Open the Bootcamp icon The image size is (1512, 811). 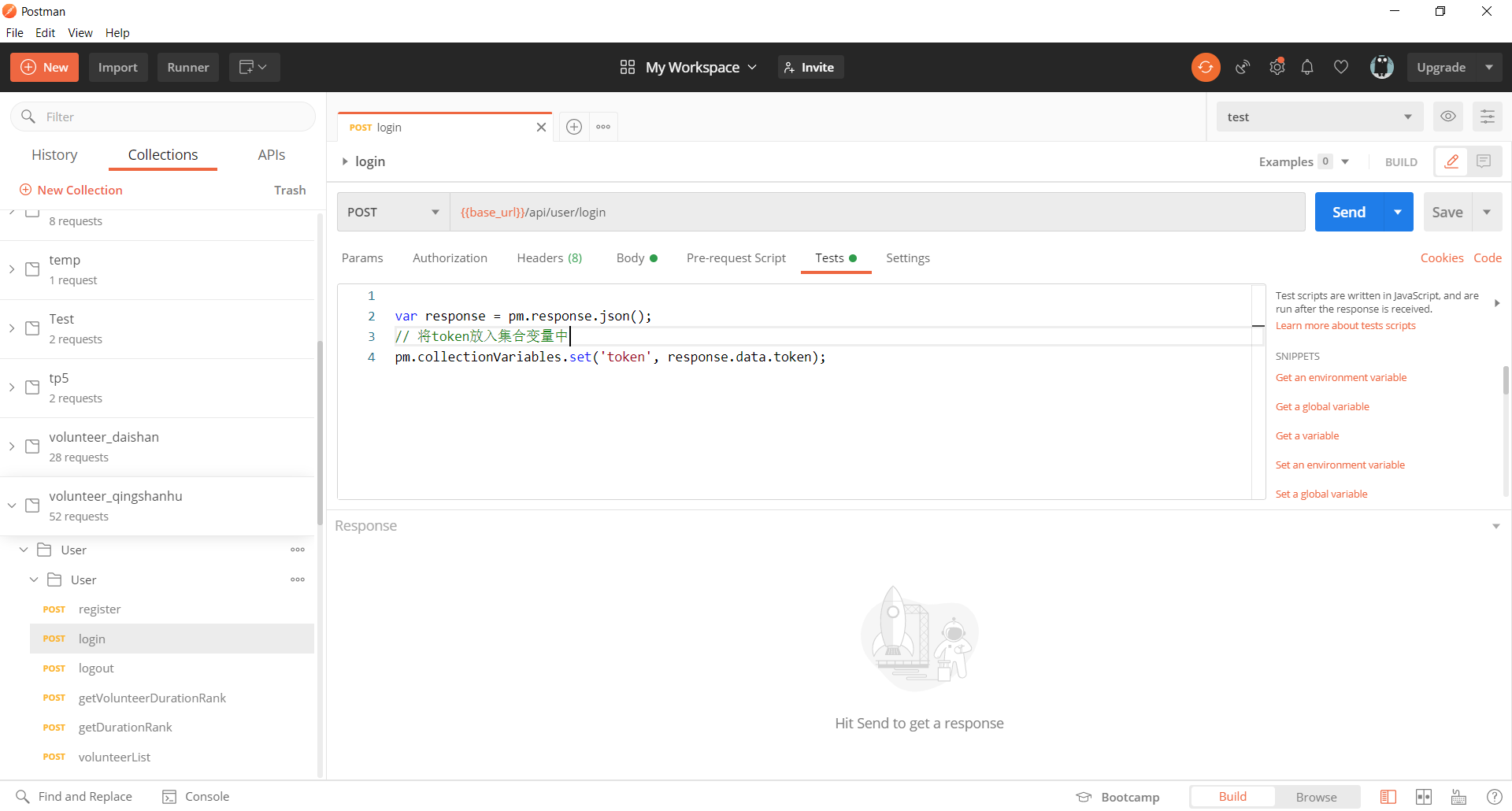click(x=1084, y=797)
